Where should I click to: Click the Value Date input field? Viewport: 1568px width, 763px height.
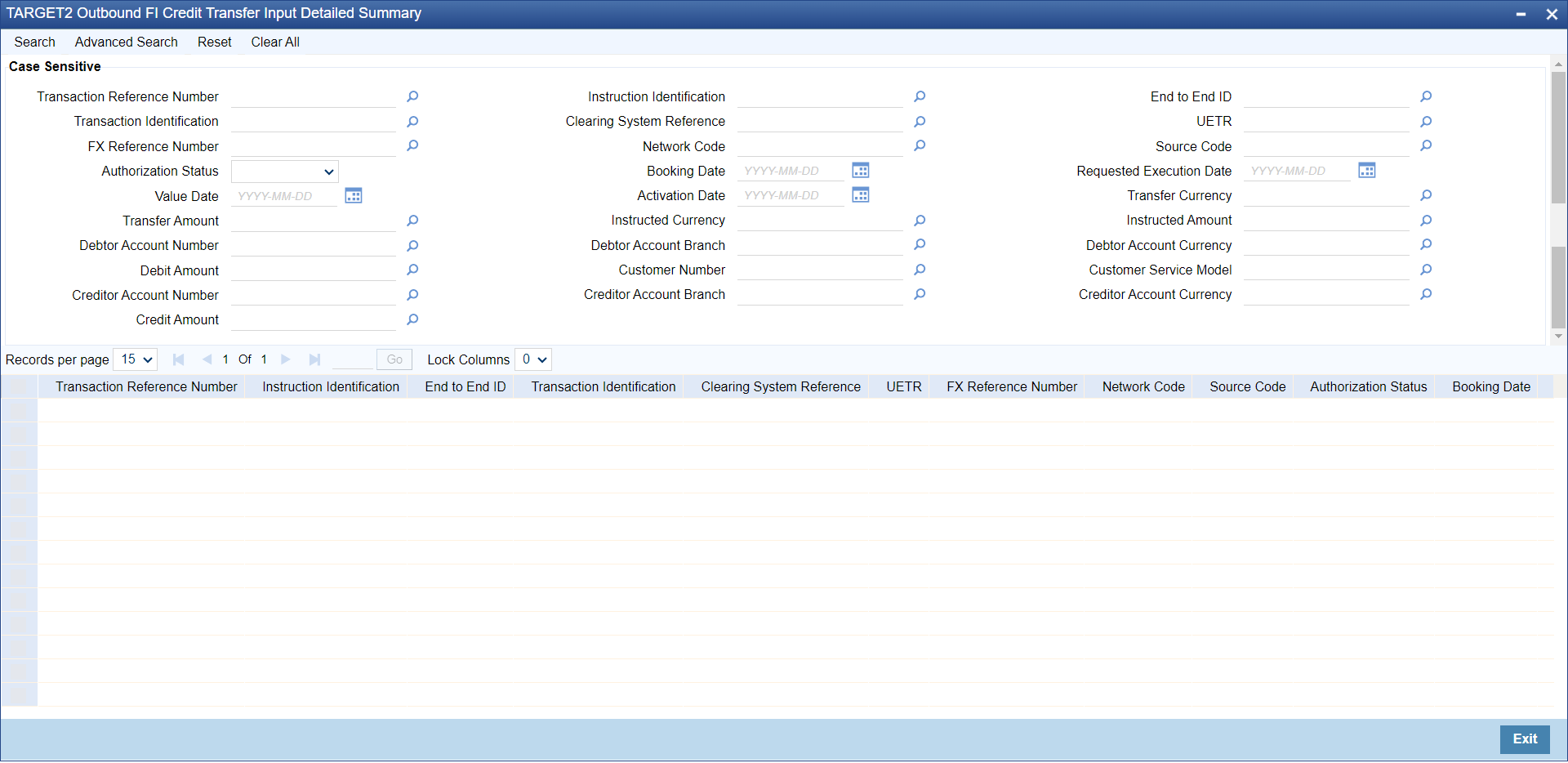coord(284,196)
